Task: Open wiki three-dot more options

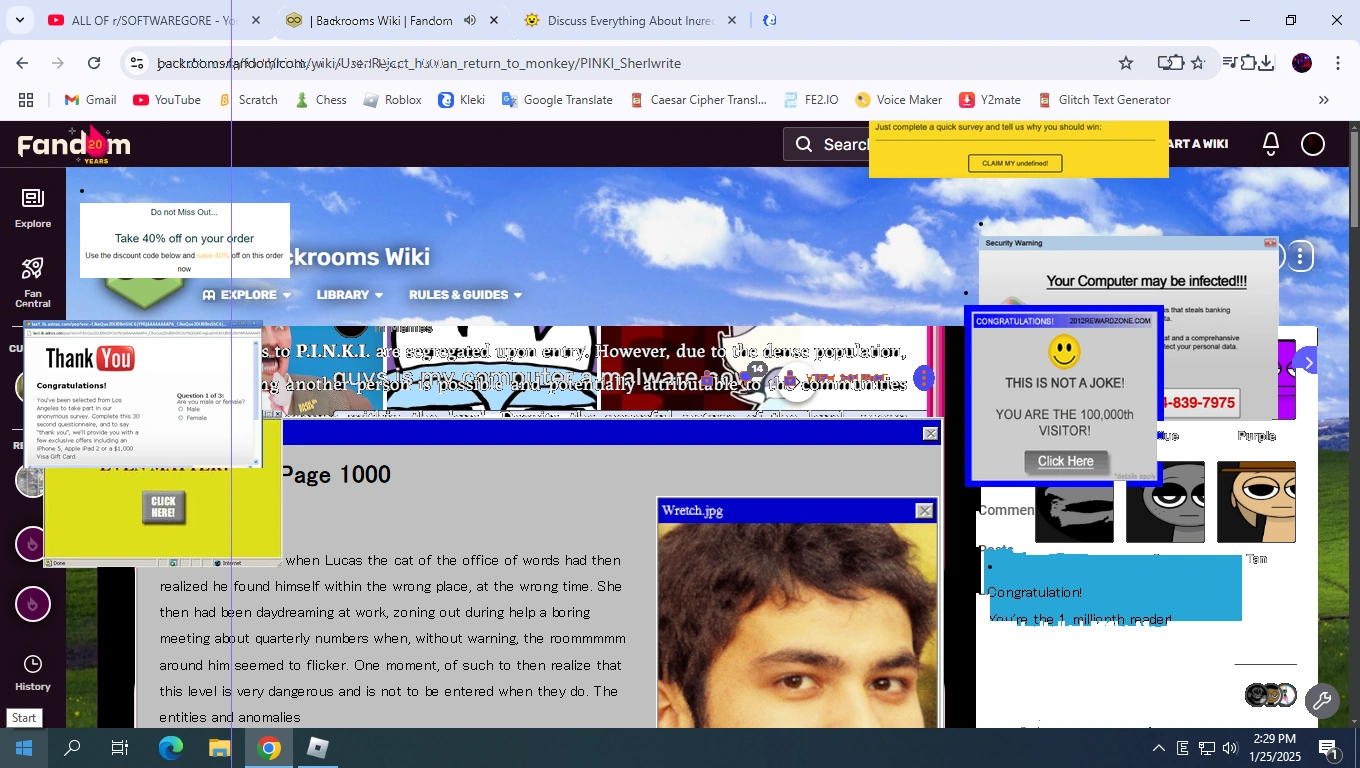Action: coord(1300,257)
